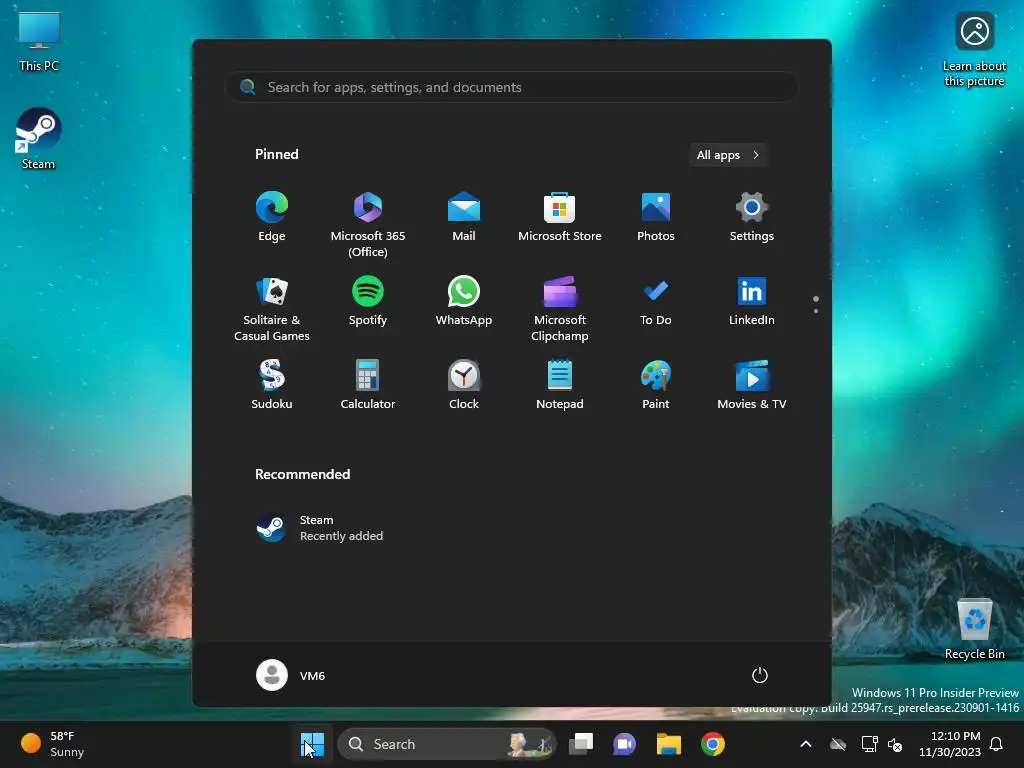1024x768 pixels.
Task: Open weather widget showing 58°F Sunny
Action: (x=54, y=744)
